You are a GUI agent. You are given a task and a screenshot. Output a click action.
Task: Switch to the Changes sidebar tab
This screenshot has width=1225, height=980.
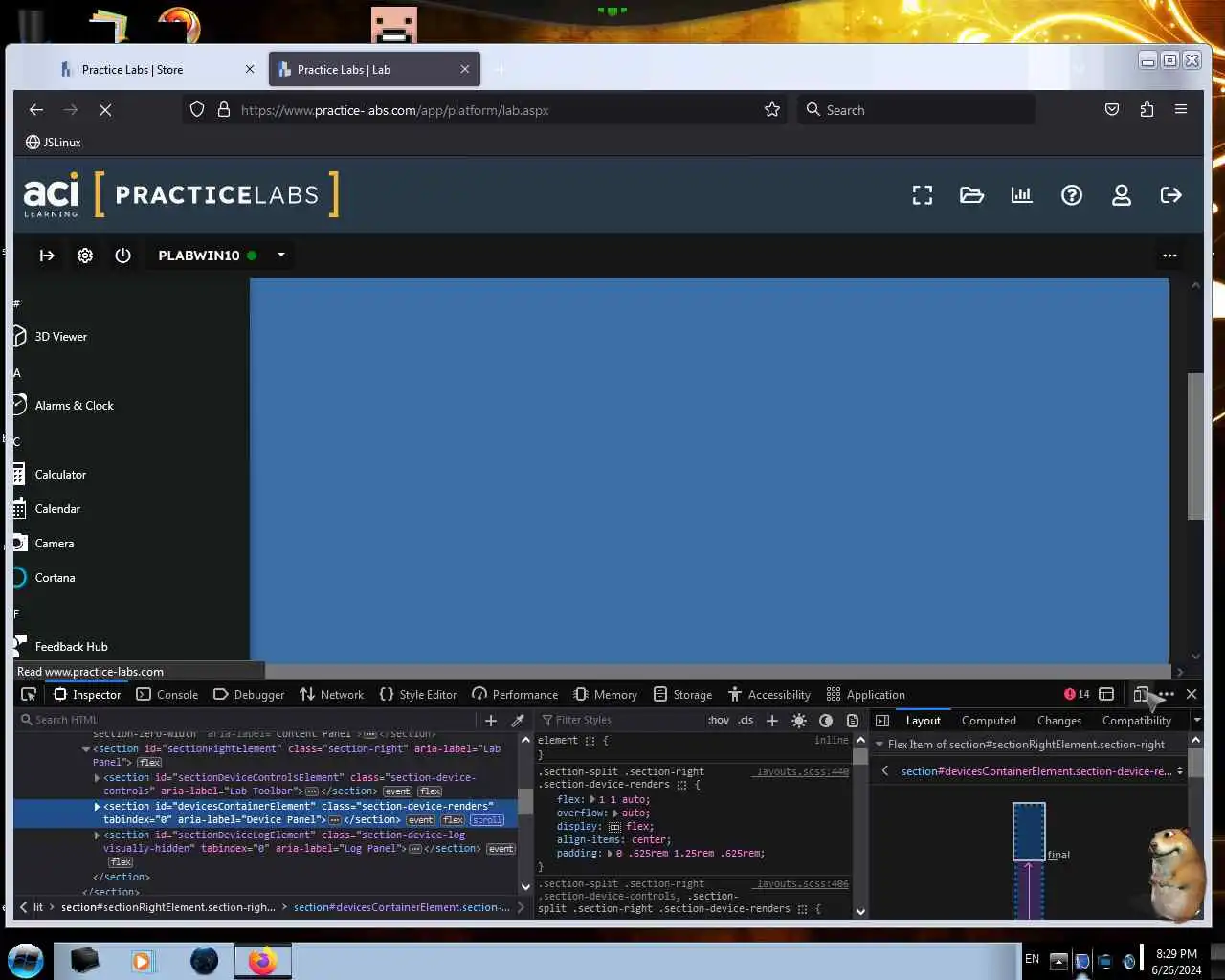pos(1059,721)
